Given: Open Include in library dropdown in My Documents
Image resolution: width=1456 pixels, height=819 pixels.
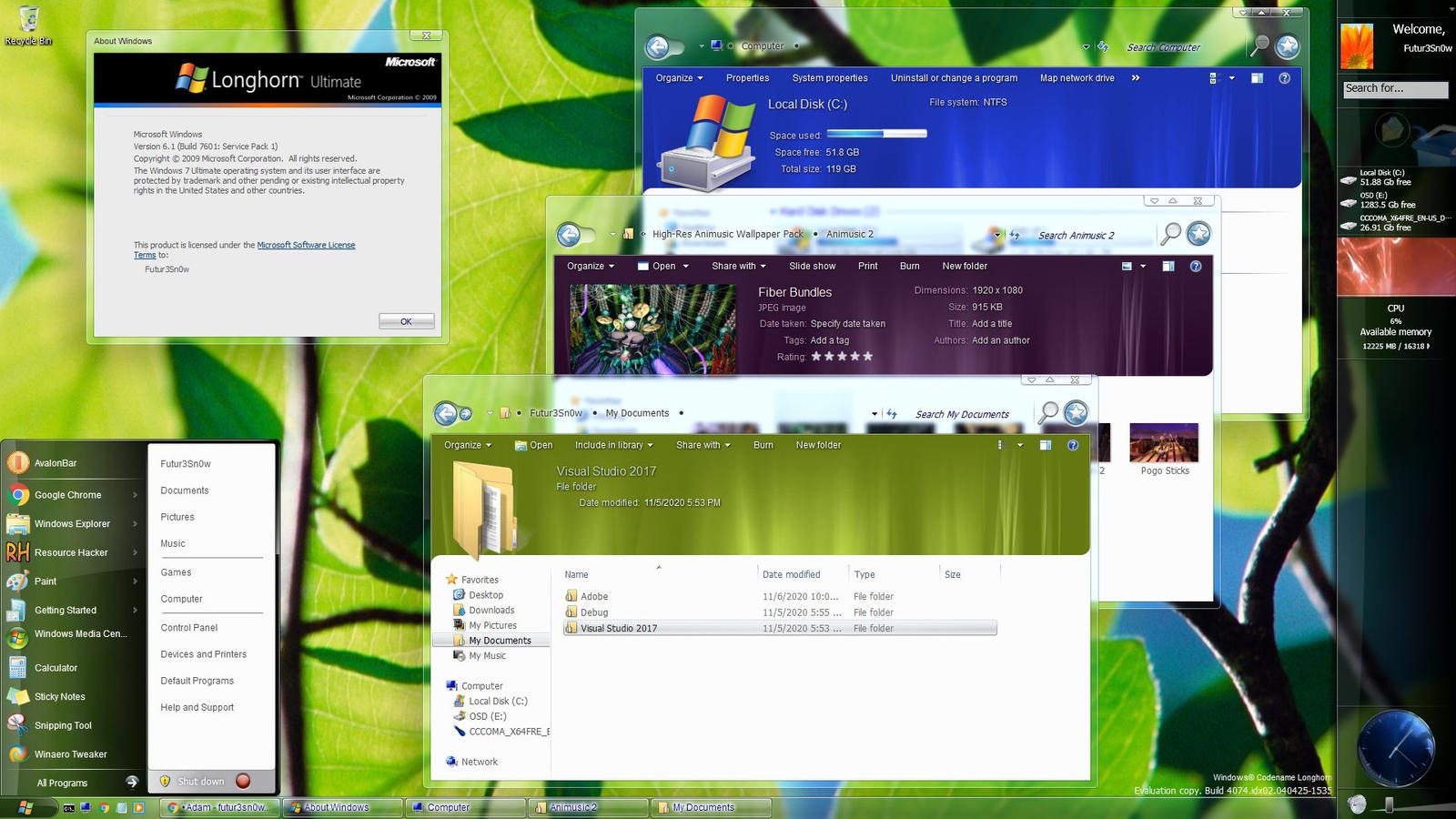Looking at the screenshot, I should (x=614, y=445).
